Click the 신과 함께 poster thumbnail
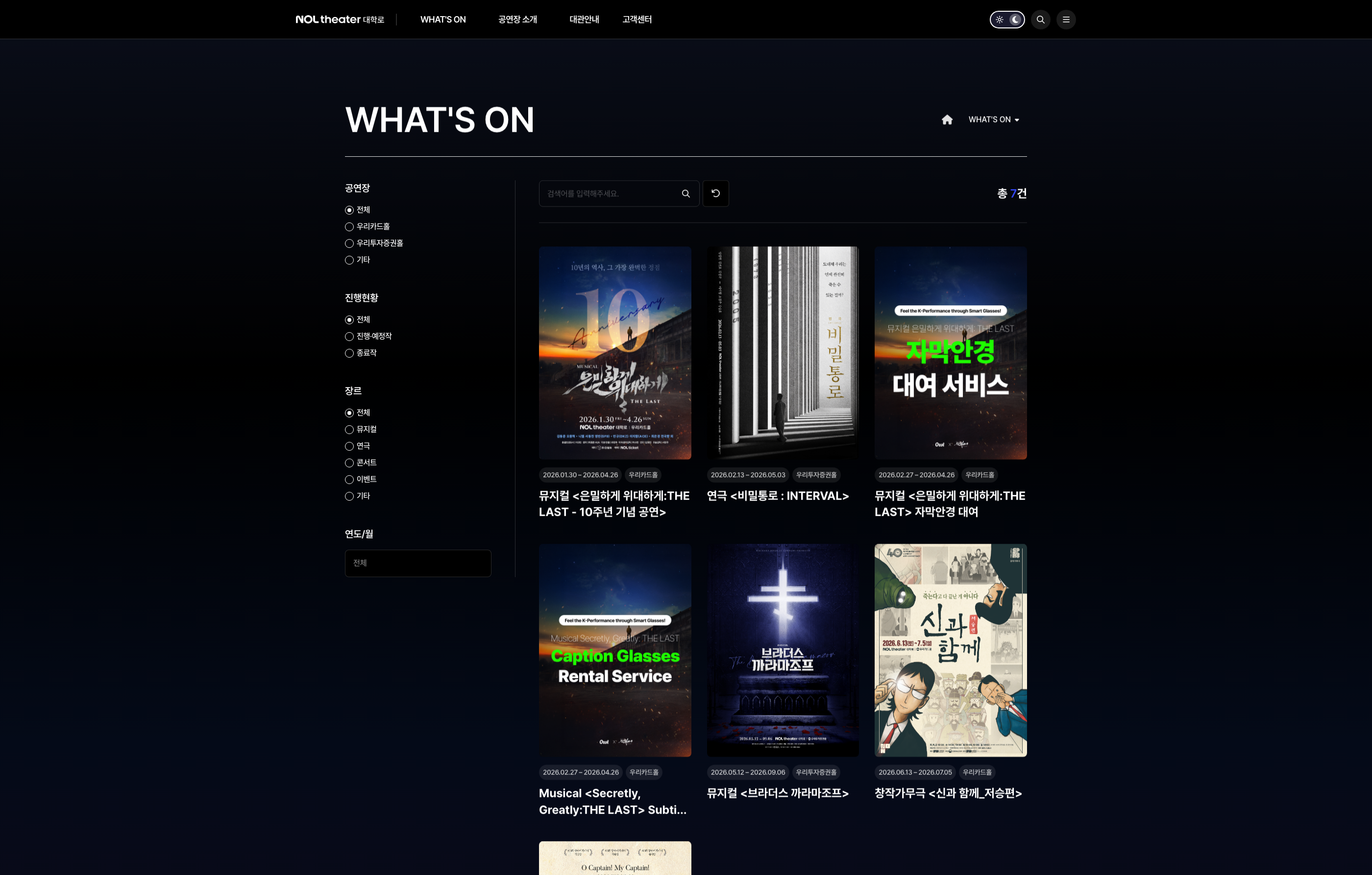Image resolution: width=1372 pixels, height=875 pixels. (950, 650)
